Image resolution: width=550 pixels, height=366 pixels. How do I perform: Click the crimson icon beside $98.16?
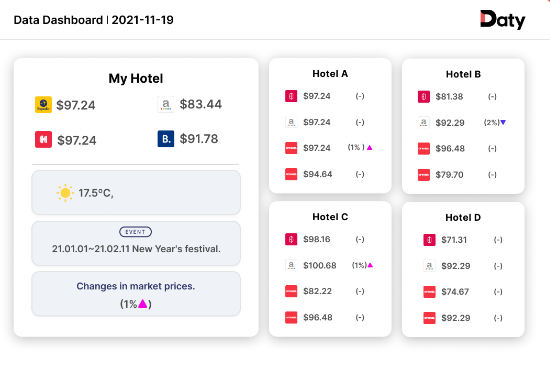tap(291, 239)
